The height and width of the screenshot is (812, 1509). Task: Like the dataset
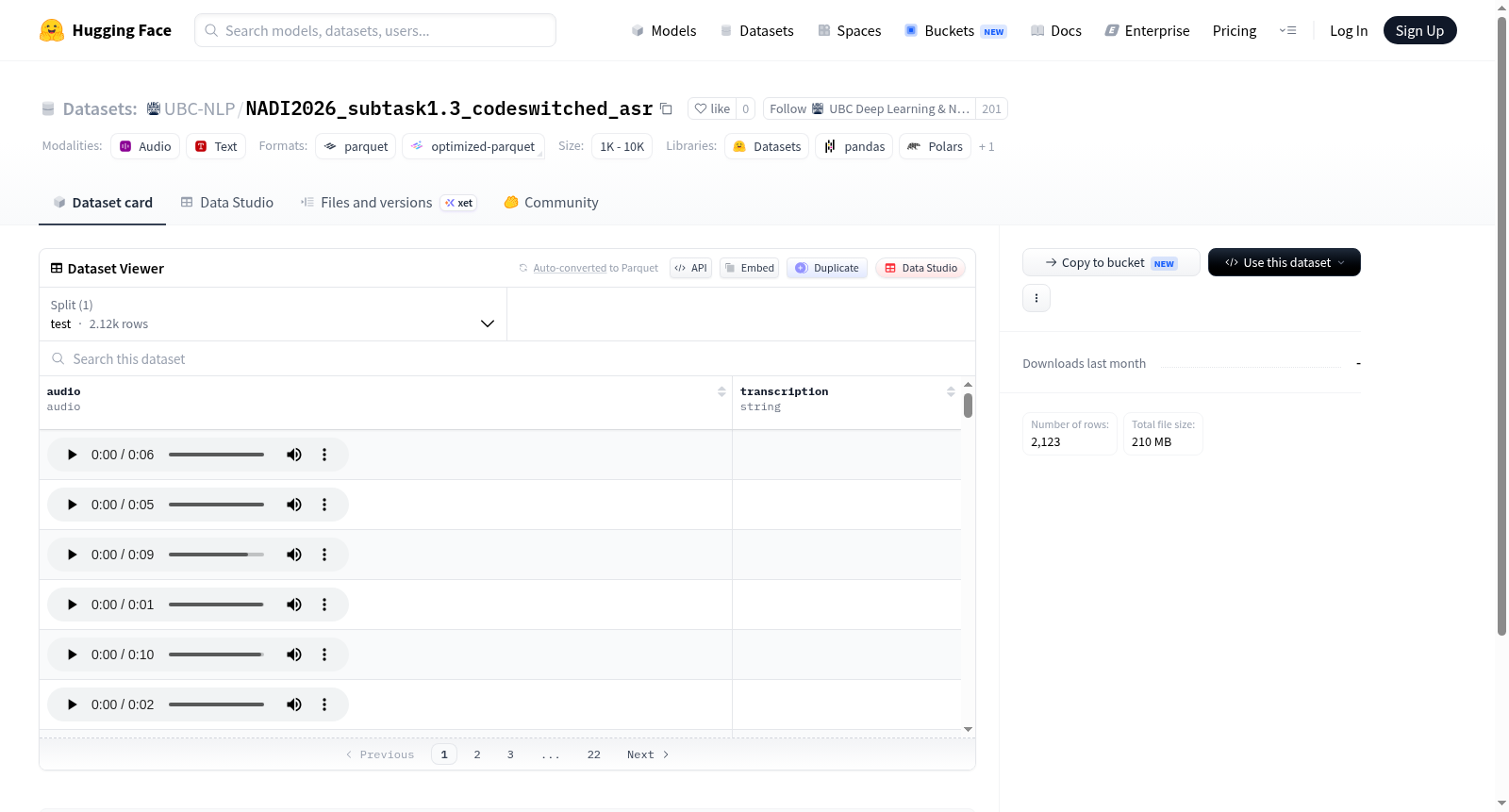712,108
